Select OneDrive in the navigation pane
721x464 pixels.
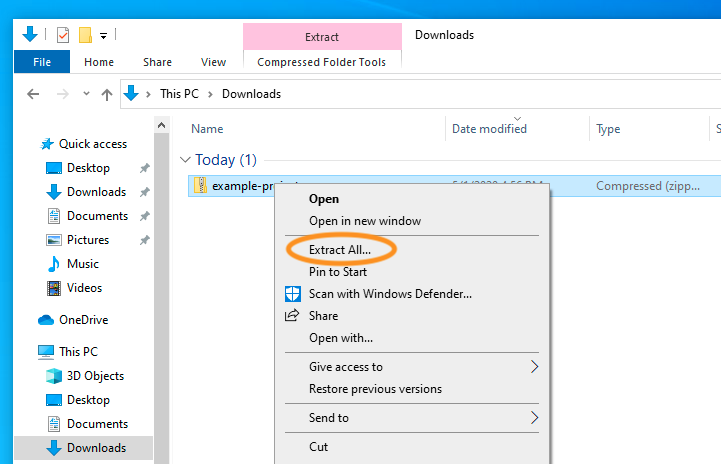tap(83, 320)
